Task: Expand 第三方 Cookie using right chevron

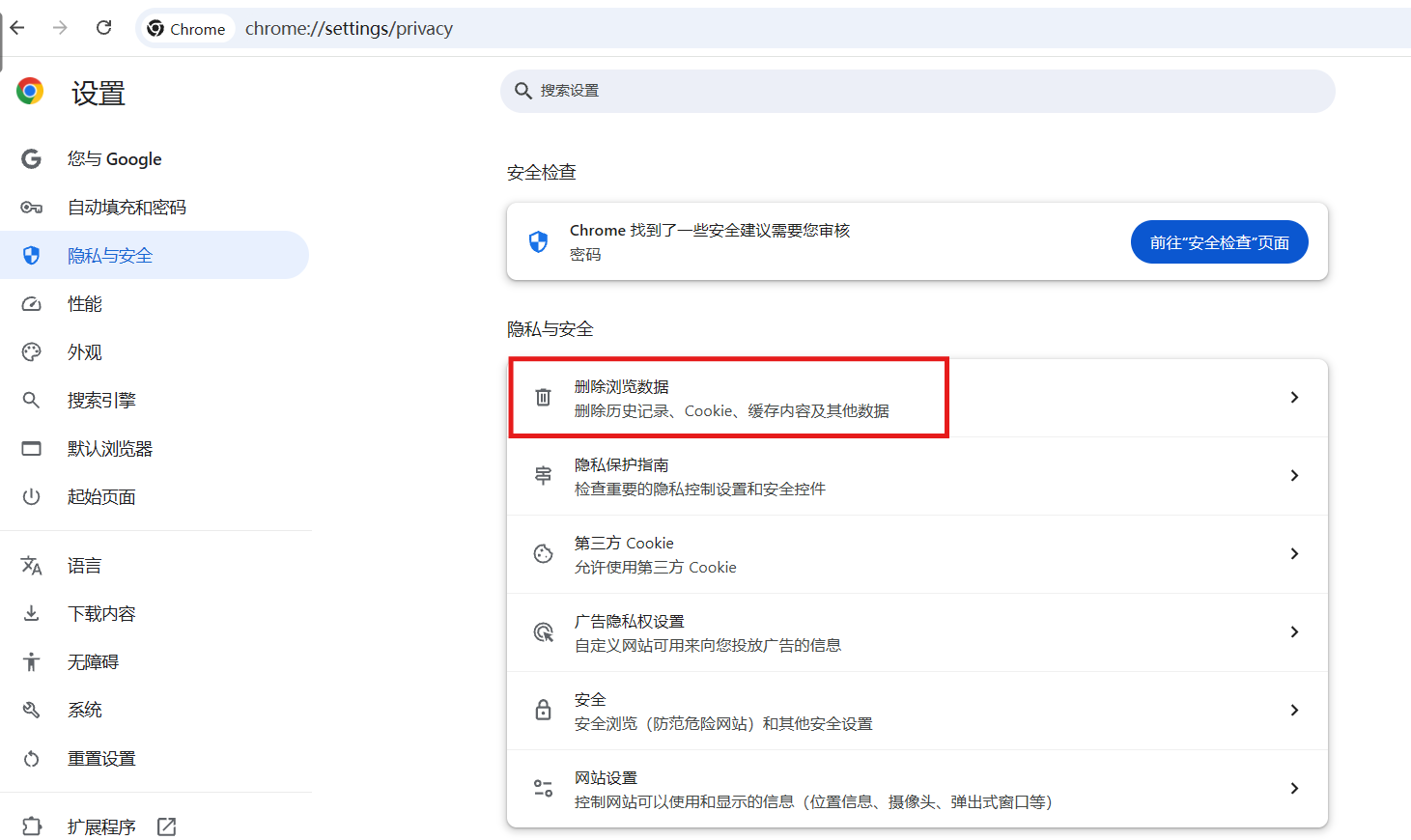Action: coord(1294,554)
